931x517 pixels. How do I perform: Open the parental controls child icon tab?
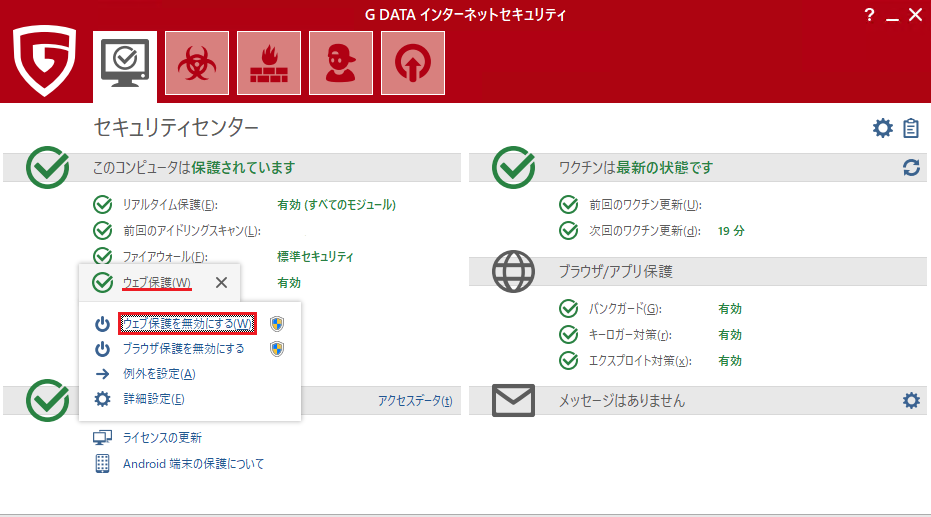pos(341,63)
